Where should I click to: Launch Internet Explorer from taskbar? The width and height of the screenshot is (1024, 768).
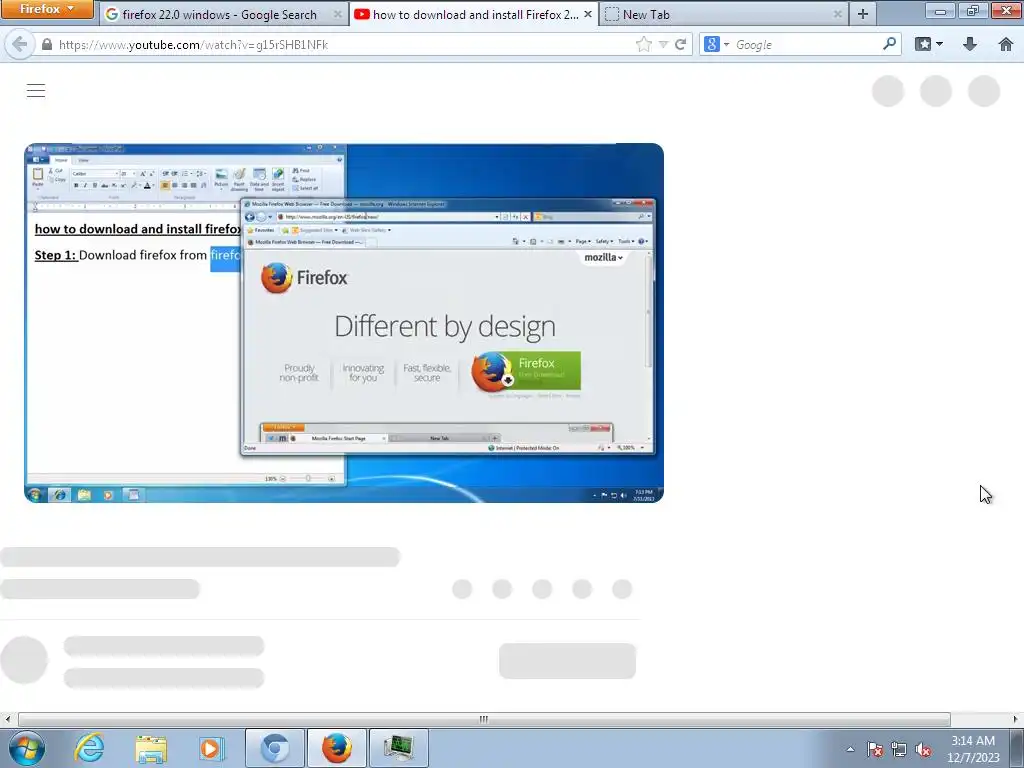pos(89,748)
